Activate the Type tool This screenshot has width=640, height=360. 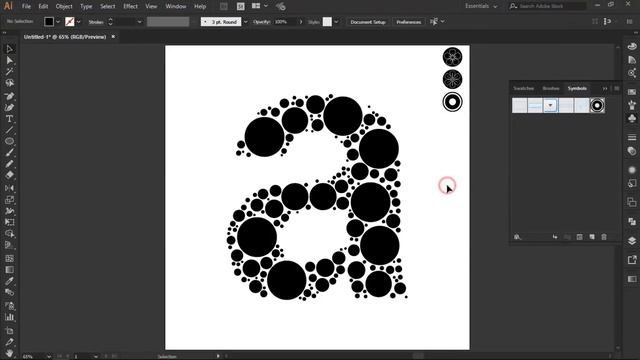(x=9, y=119)
